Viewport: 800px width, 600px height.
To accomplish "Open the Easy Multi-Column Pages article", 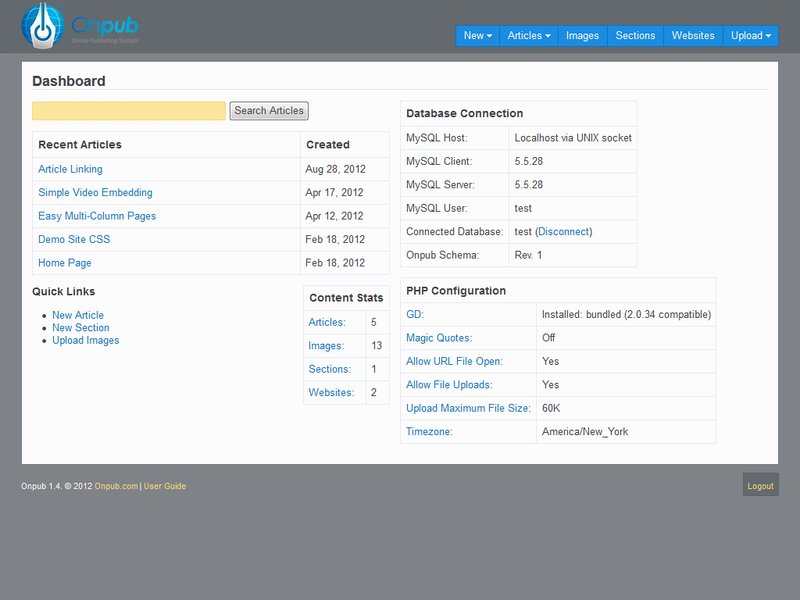I will (97, 216).
